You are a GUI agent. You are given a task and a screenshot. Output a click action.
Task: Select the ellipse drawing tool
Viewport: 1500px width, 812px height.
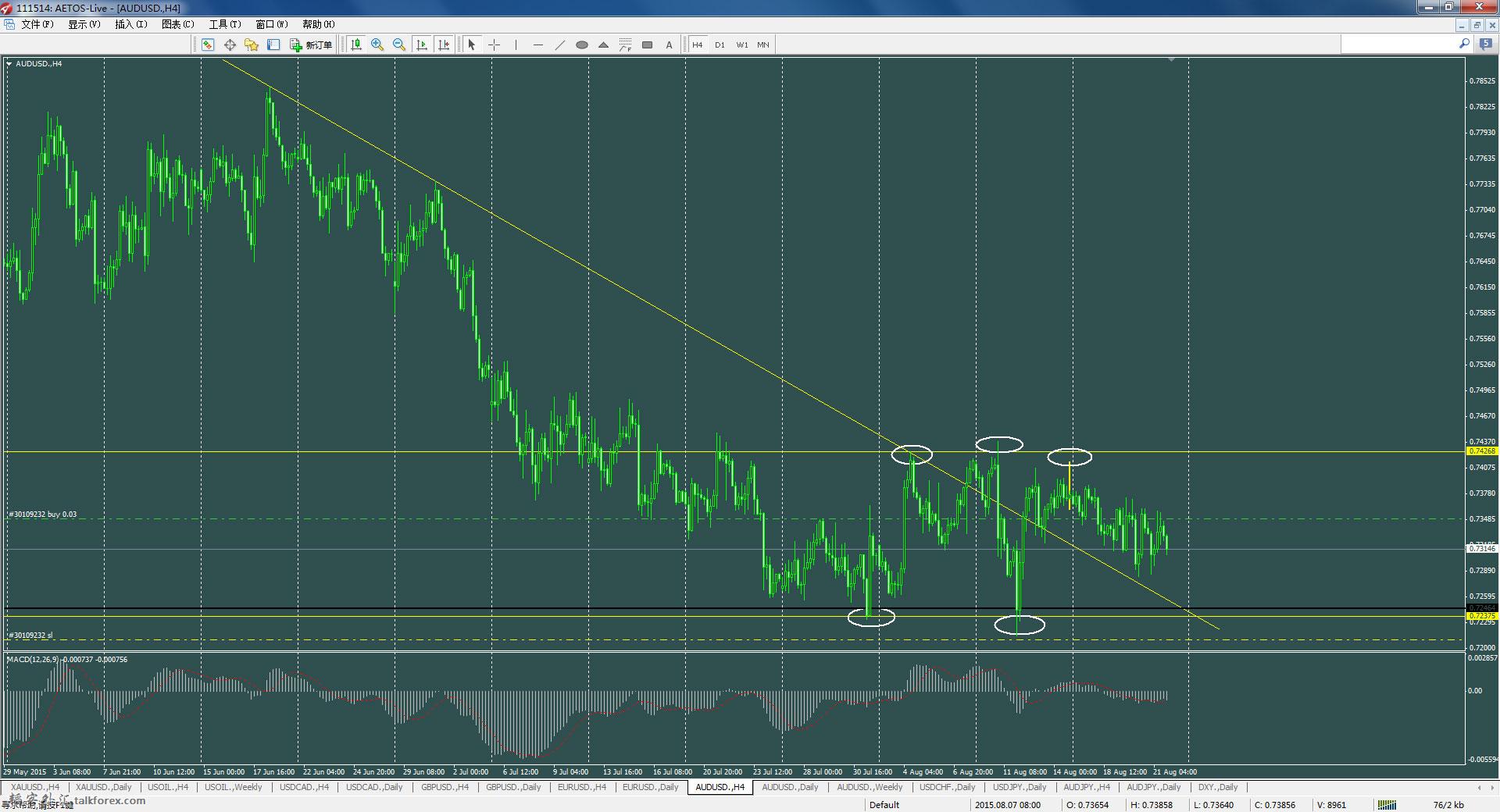pyautogui.click(x=581, y=45)
